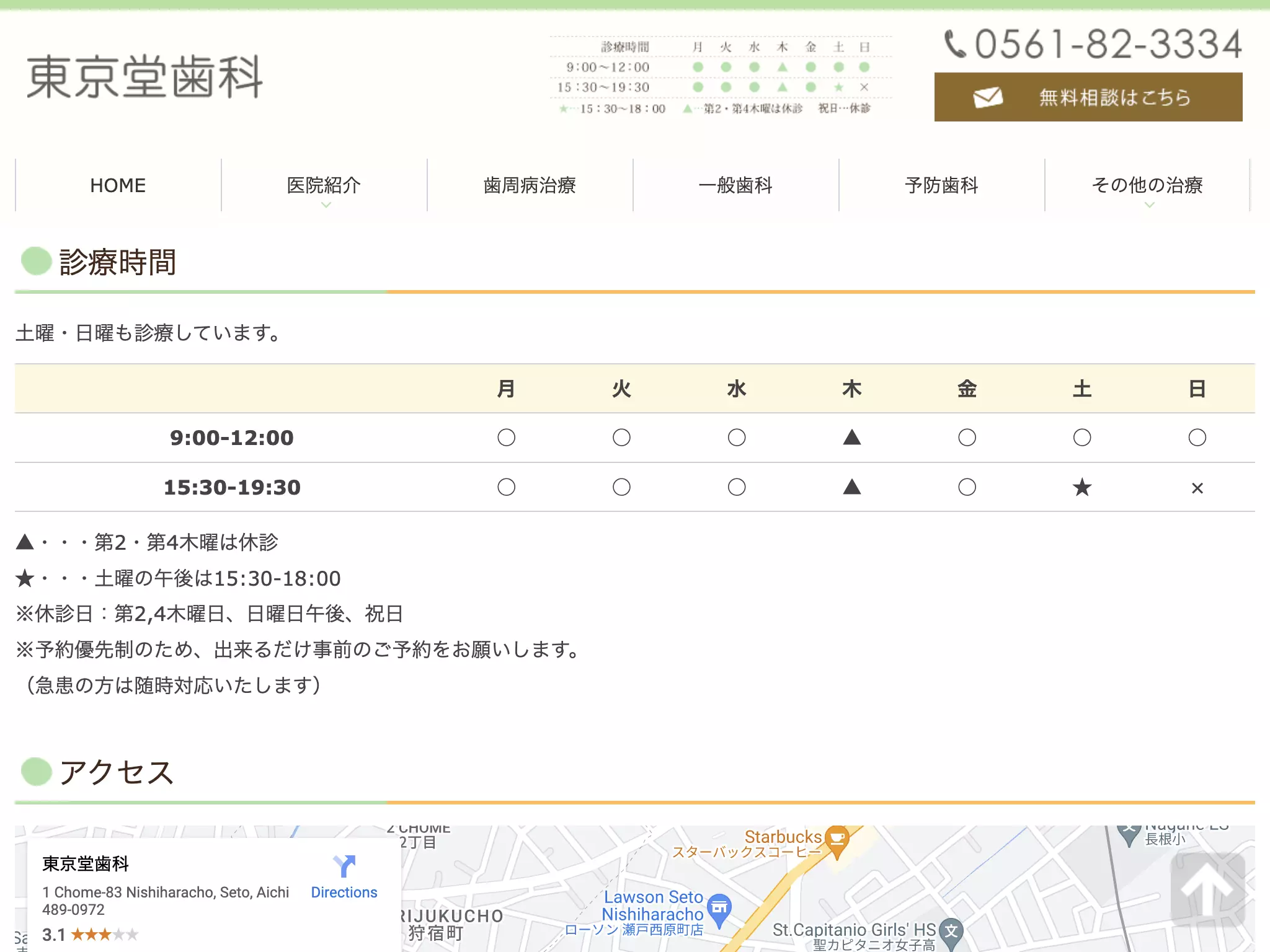
Task: Expand the chevron under その他の治療
Action: pyautogui.click(x=1150, y=205)
